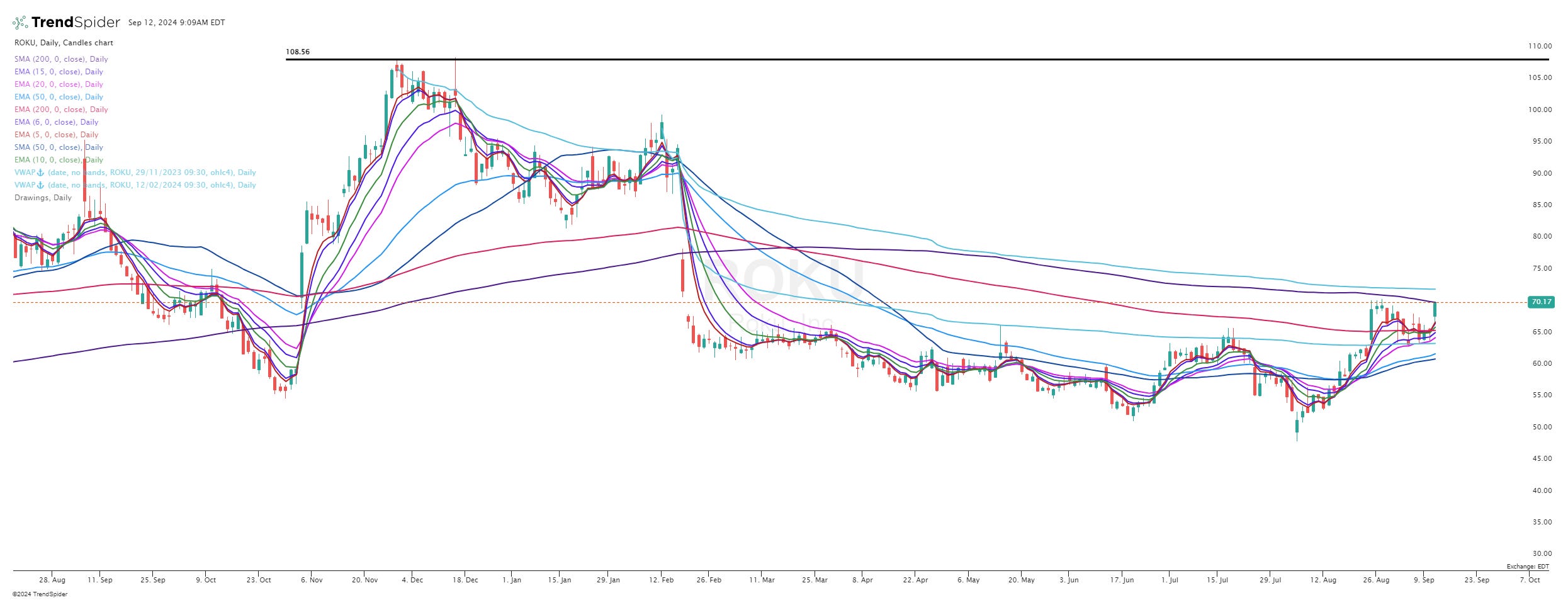The image size is (1568, 600).
Task: Click the '17. Jun' date axis label
Action: click(1122, 580)
